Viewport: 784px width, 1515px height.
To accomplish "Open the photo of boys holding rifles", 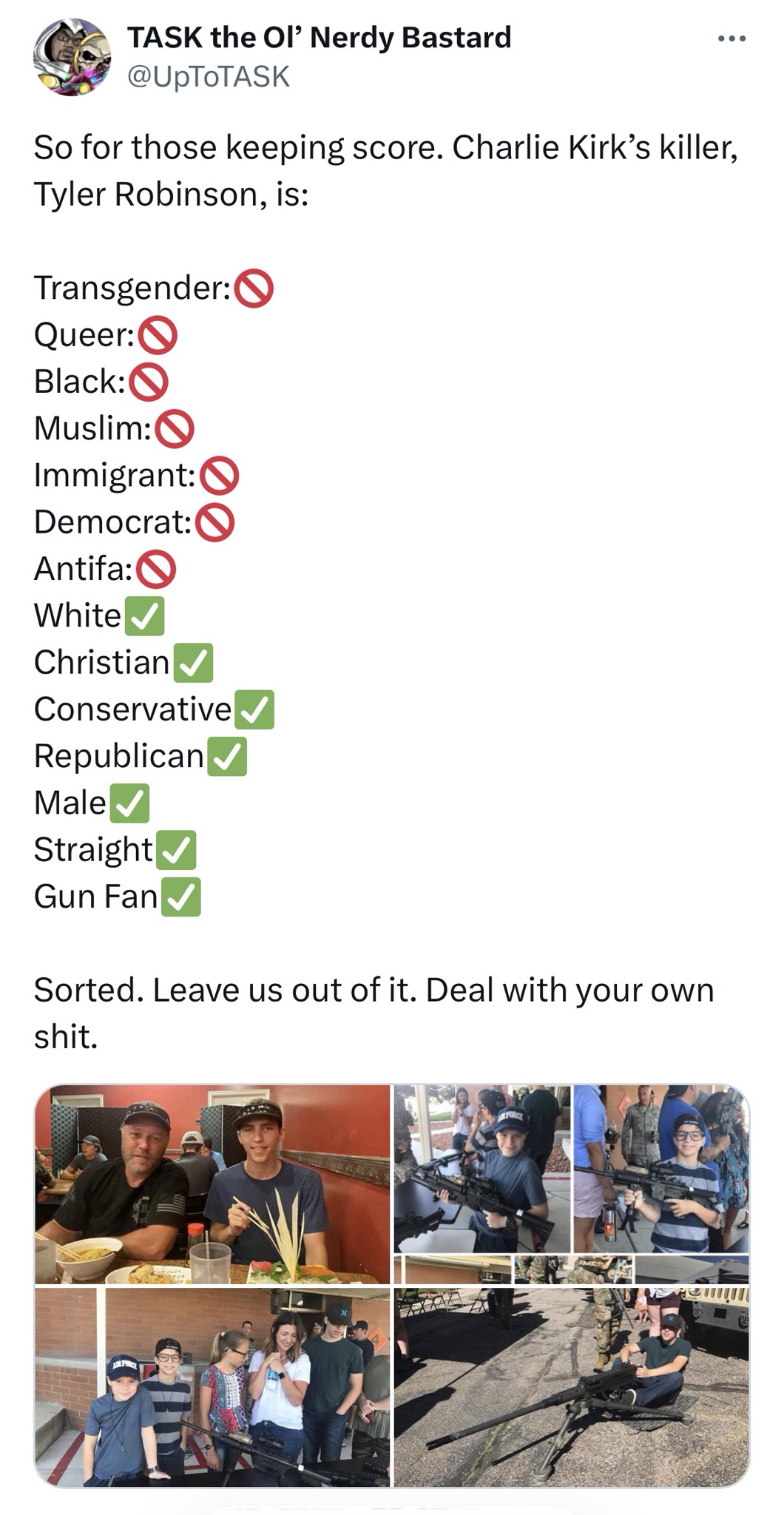I will tap(572, 1184).
